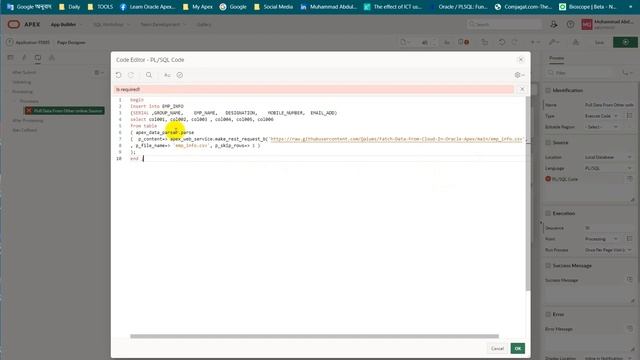
Task: Click OK in the Code Editor
Action: [x=518, y=348]
